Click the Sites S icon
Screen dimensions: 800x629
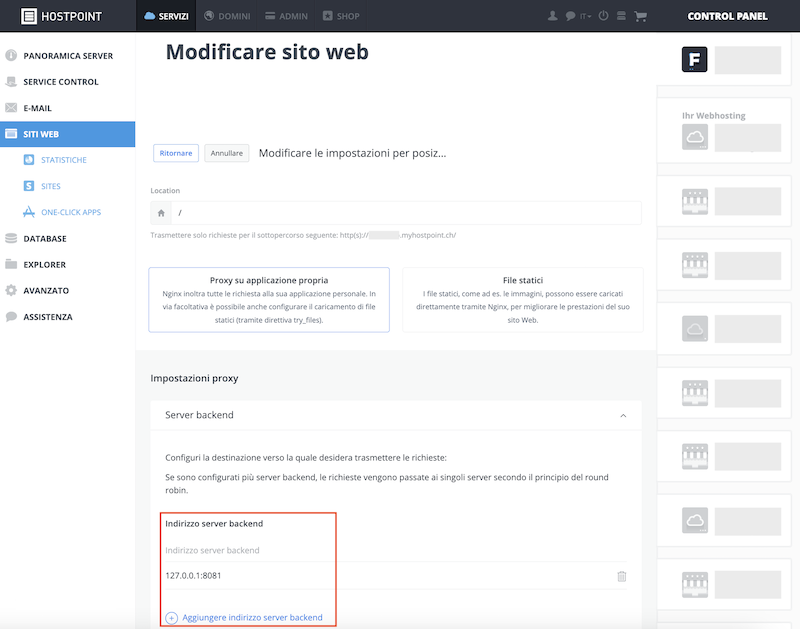coord(29,186)
